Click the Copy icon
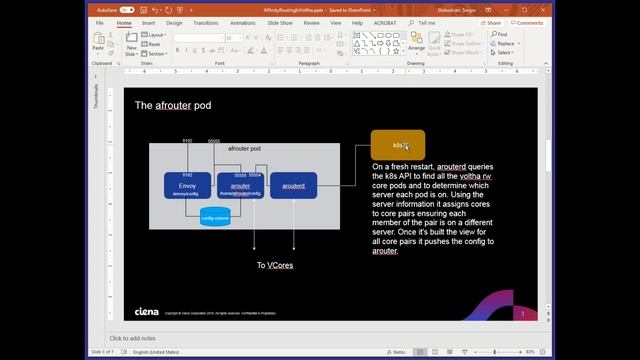 pyautogui.click(x=111, y=44)
